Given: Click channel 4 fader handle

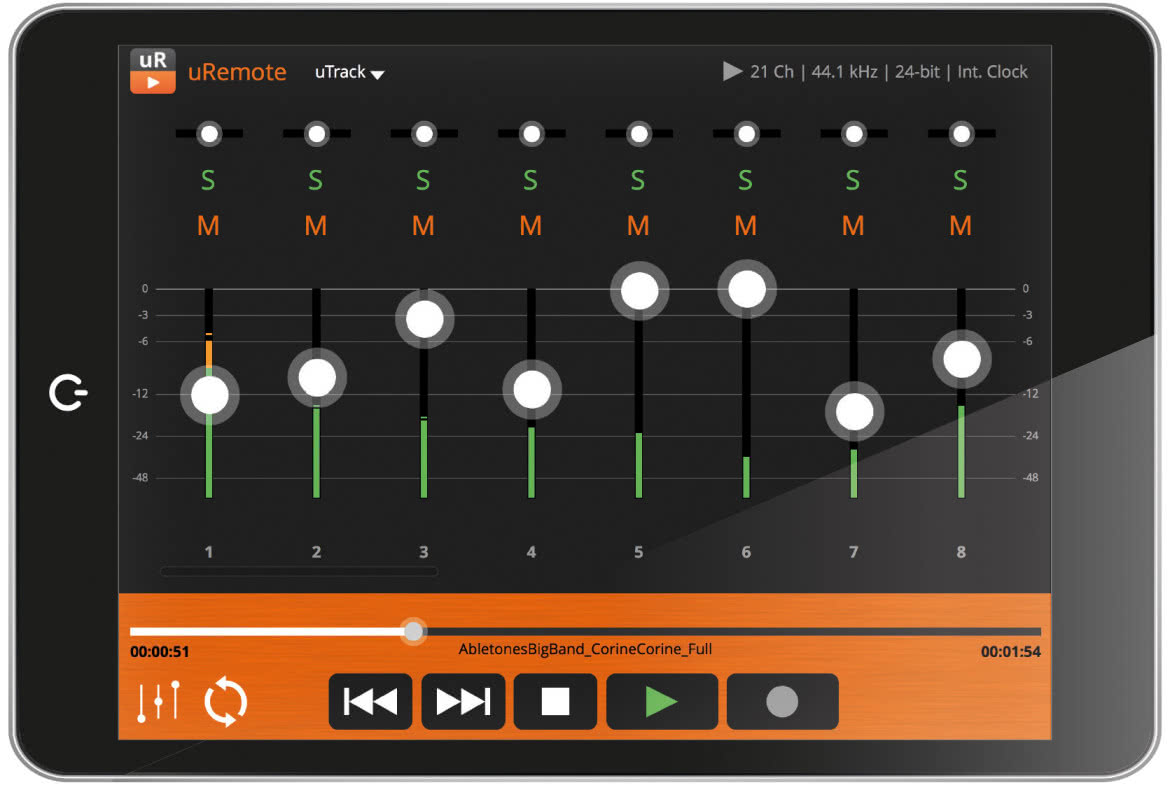Looking at the screenshot, I should tap(532, 390).
